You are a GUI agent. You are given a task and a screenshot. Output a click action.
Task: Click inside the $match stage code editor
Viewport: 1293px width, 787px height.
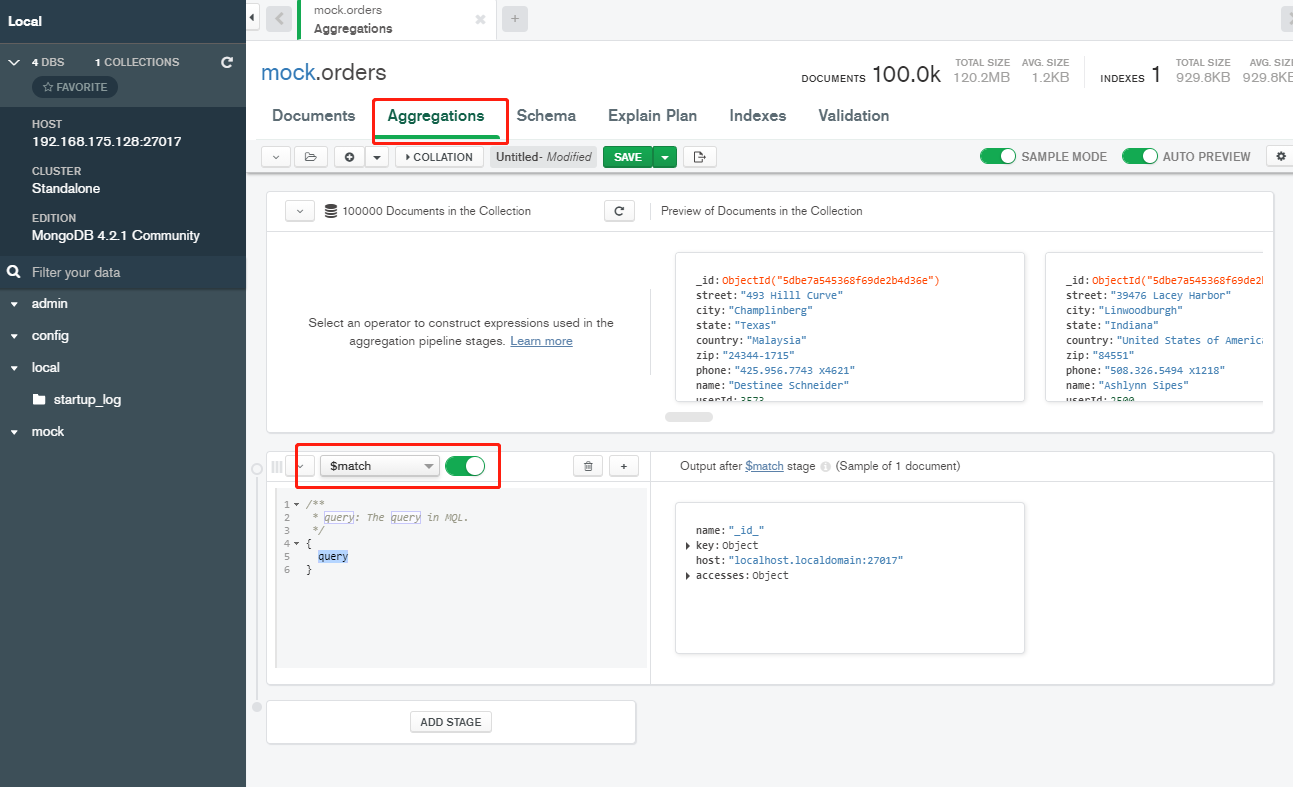(461, 578)
